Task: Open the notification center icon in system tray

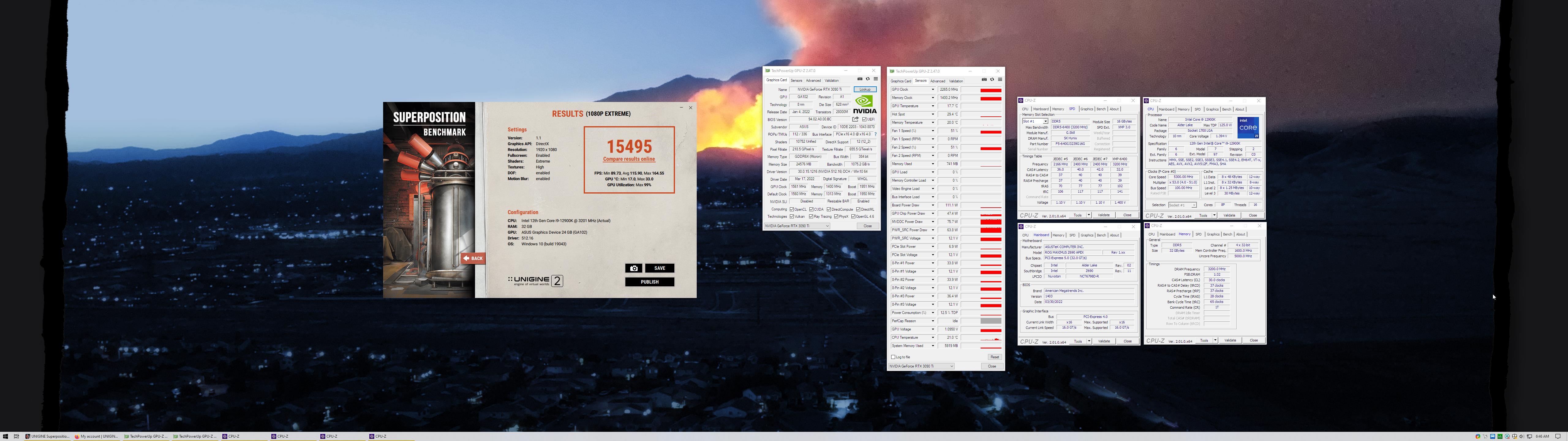Action: (x=1558, y=436)
